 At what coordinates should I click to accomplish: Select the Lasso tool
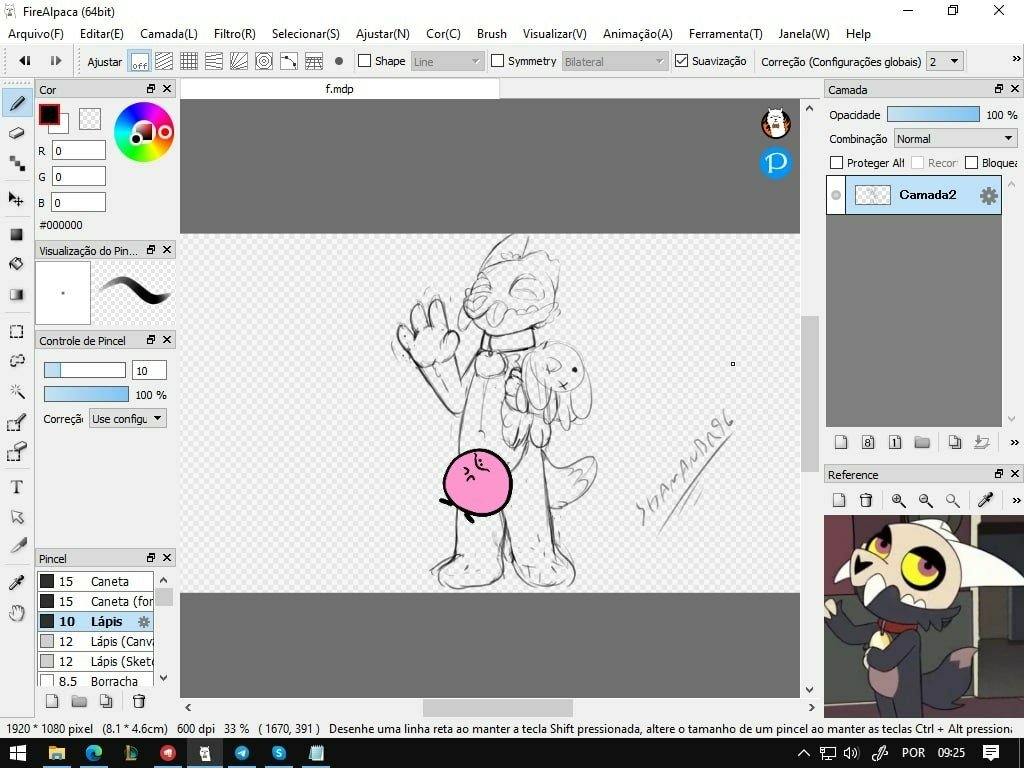[x=17, y=361]
